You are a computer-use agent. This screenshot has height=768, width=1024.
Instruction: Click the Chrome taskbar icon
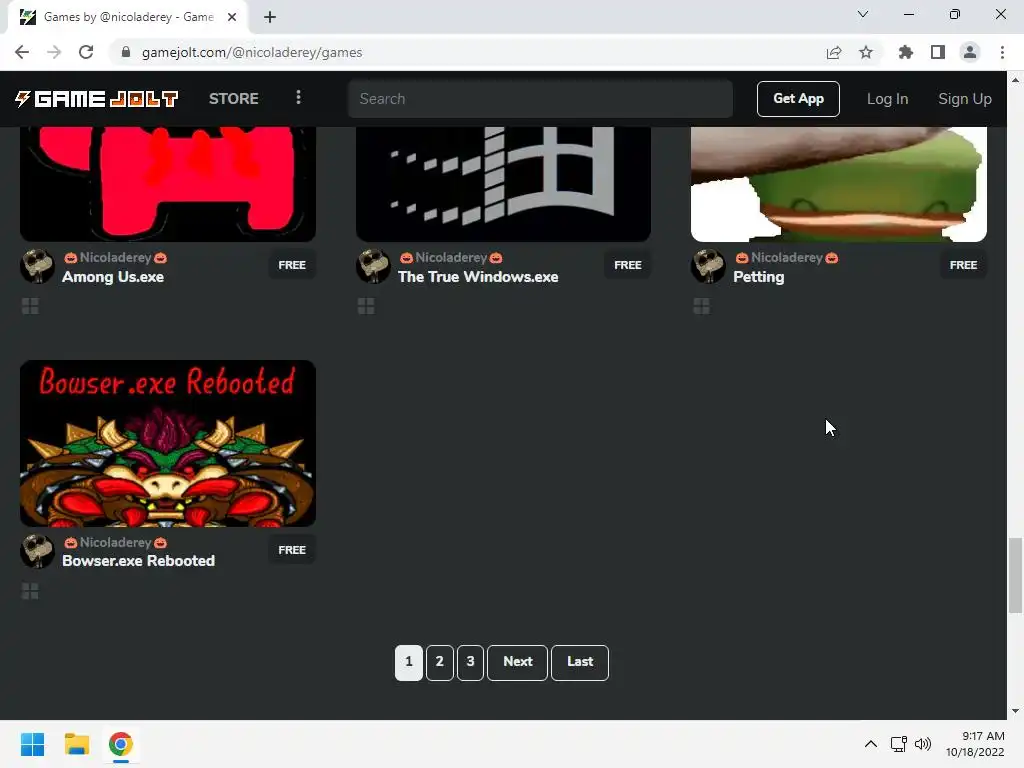[x=121, y=744]
